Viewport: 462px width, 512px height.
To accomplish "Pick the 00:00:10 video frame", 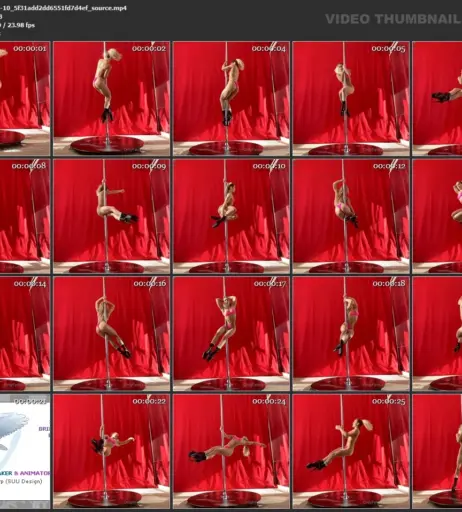I will (x=231, y=216).
